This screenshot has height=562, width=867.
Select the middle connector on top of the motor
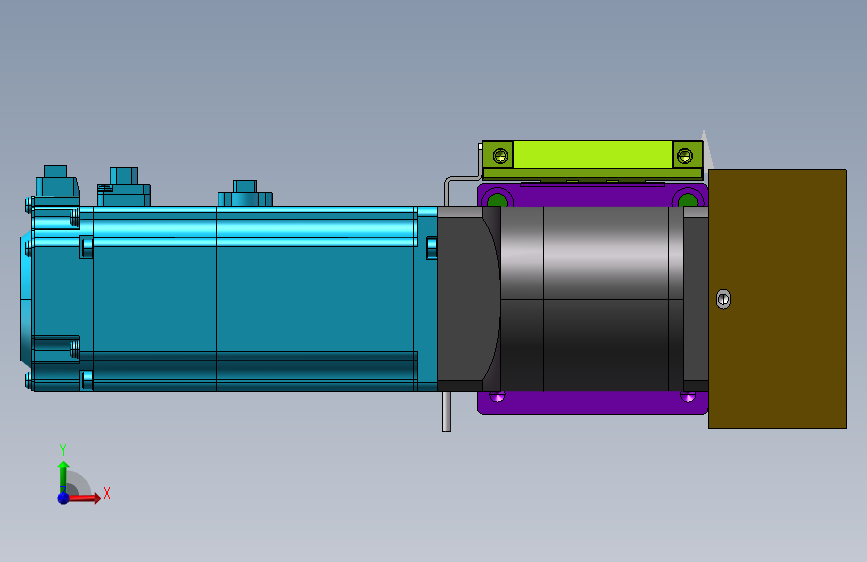pyautogui.click(x=124, y=187)
